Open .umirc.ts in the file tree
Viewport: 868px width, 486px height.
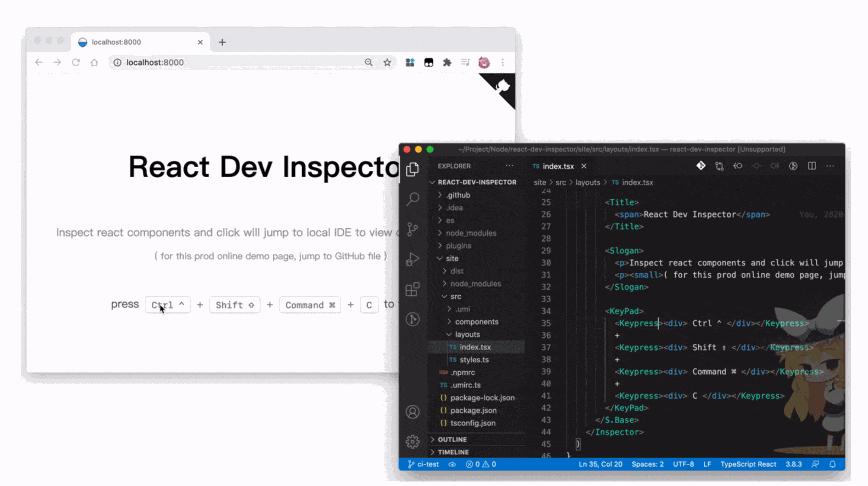click(x=465, y=385)
